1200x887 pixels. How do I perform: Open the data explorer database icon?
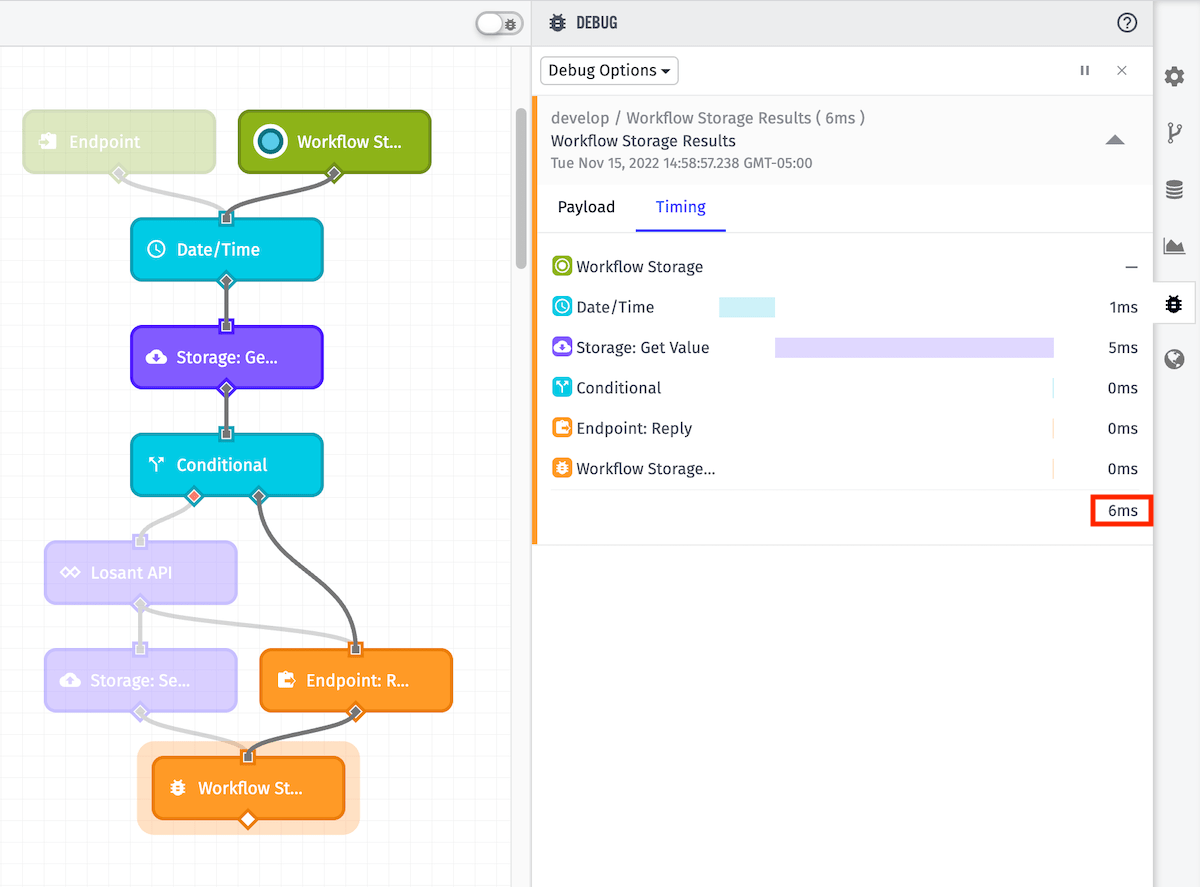tap(1174, 189)
